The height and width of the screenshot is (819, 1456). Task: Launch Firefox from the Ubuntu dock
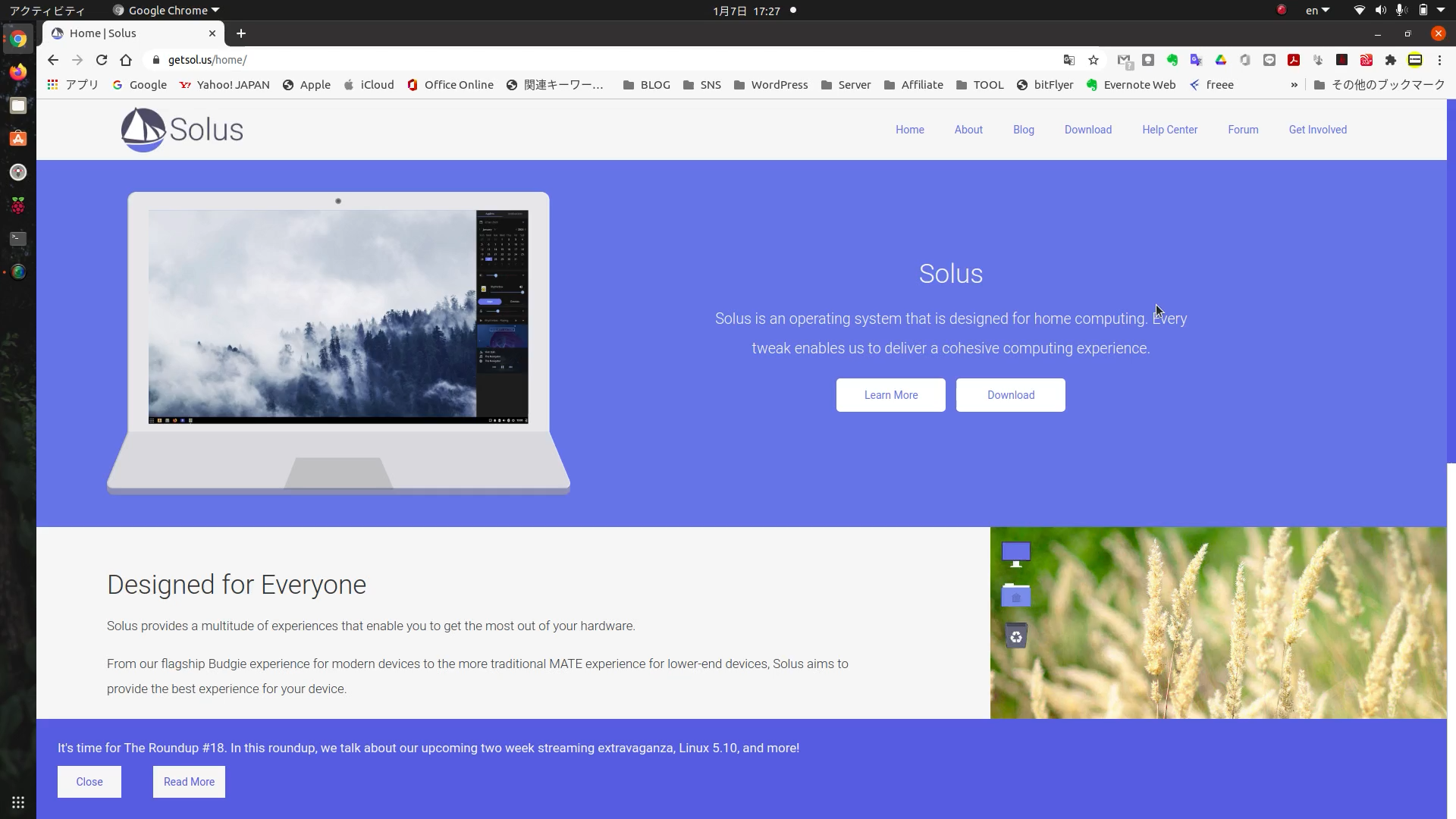coord(18,73)
